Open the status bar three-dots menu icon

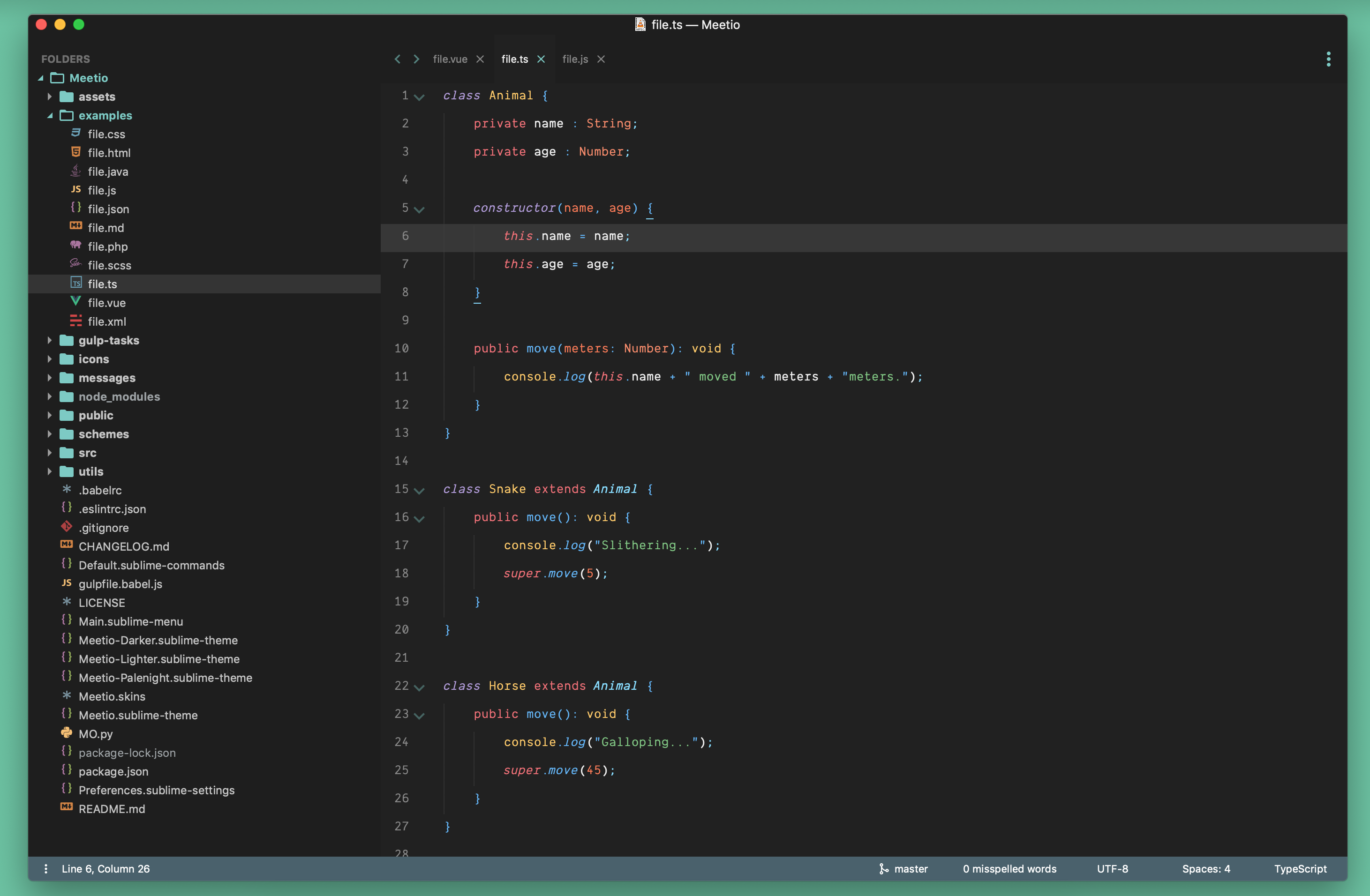pyautogui.click(x=45, y=868)
